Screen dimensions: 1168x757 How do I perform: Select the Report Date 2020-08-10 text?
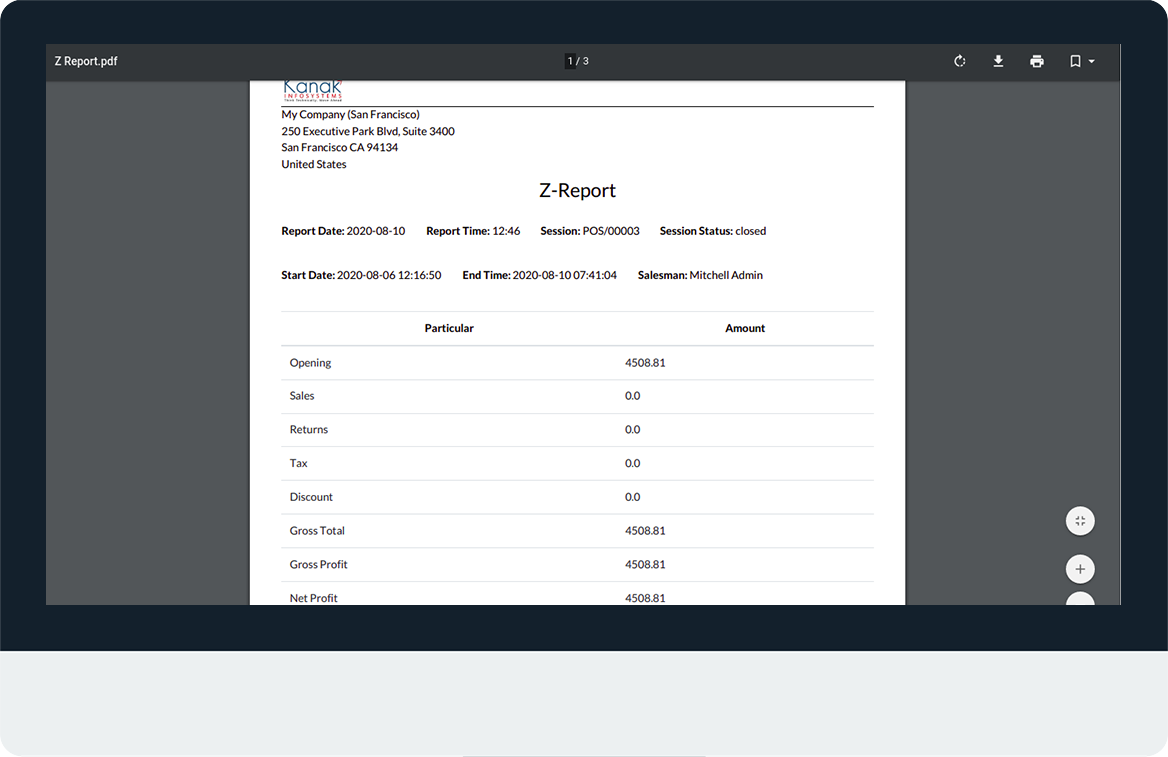tap(343, 231)
